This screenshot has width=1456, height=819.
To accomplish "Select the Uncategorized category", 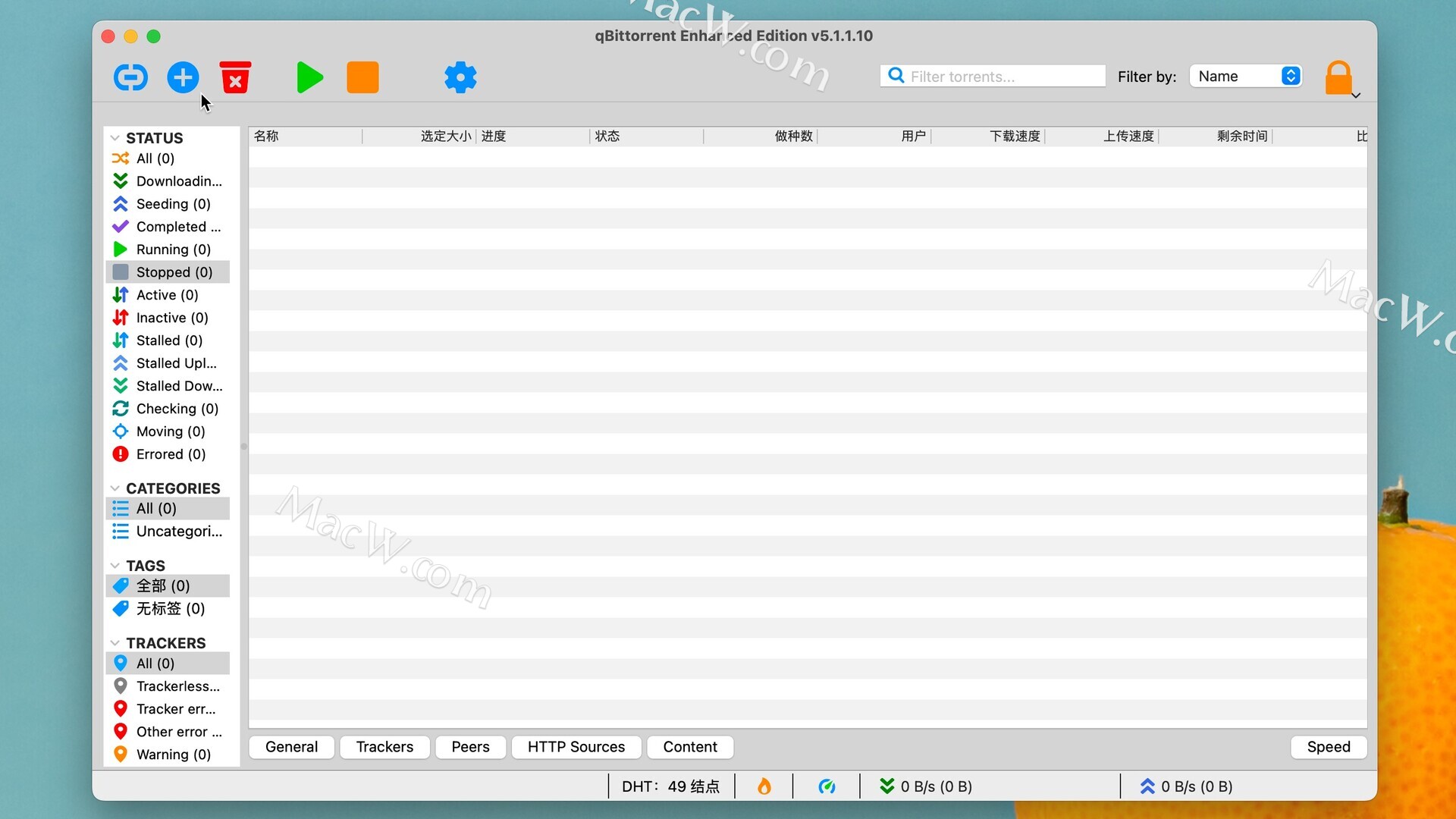I will click(x=168, y=532).
